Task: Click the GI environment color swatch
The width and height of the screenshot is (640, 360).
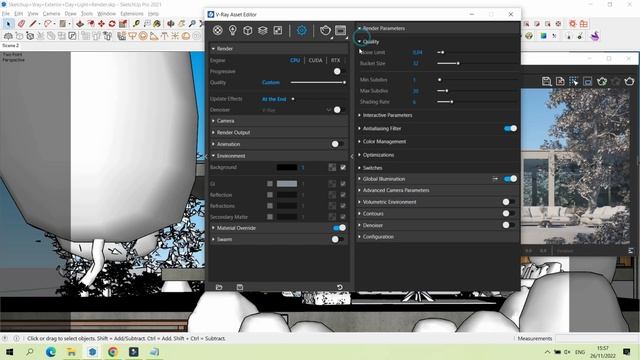Action: click(x=287, y=184)
